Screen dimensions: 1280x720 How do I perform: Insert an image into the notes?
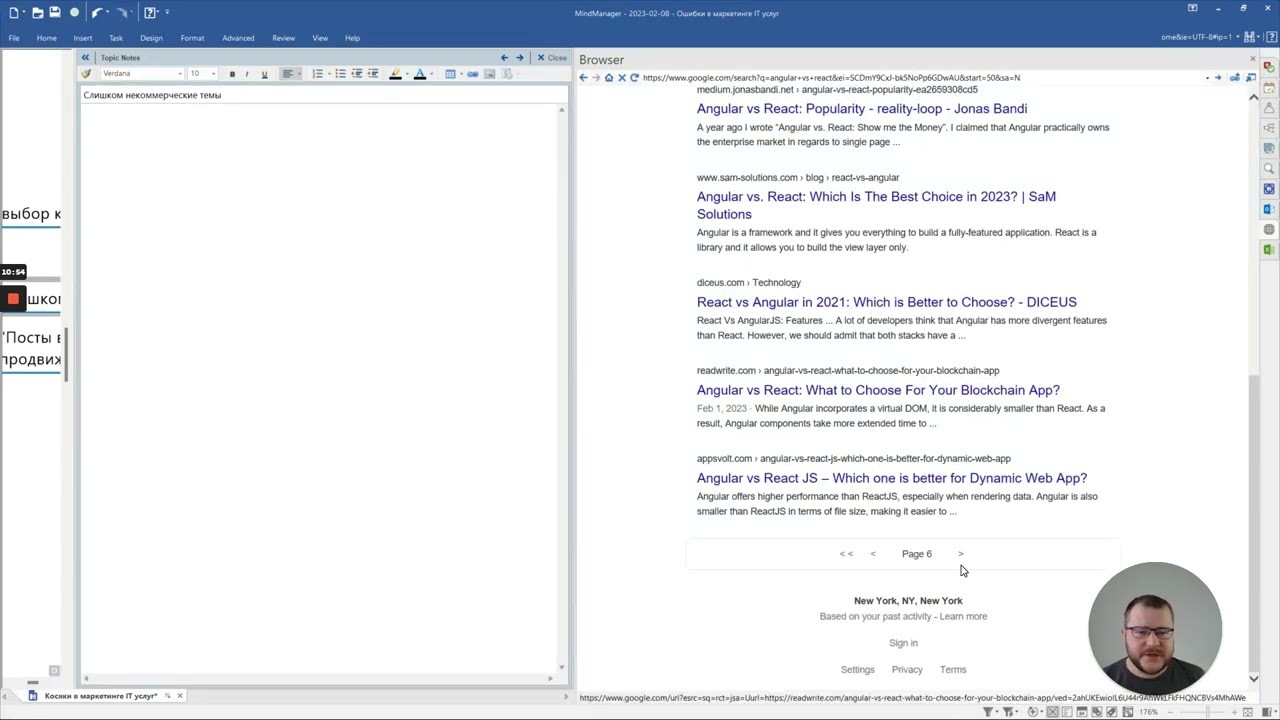[x=490, y=74]
